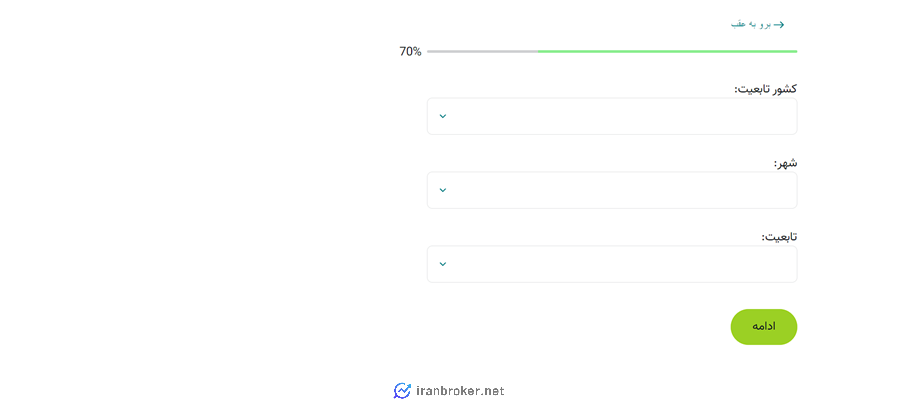Click where green meets gray on progress bar

pos(538,52)
